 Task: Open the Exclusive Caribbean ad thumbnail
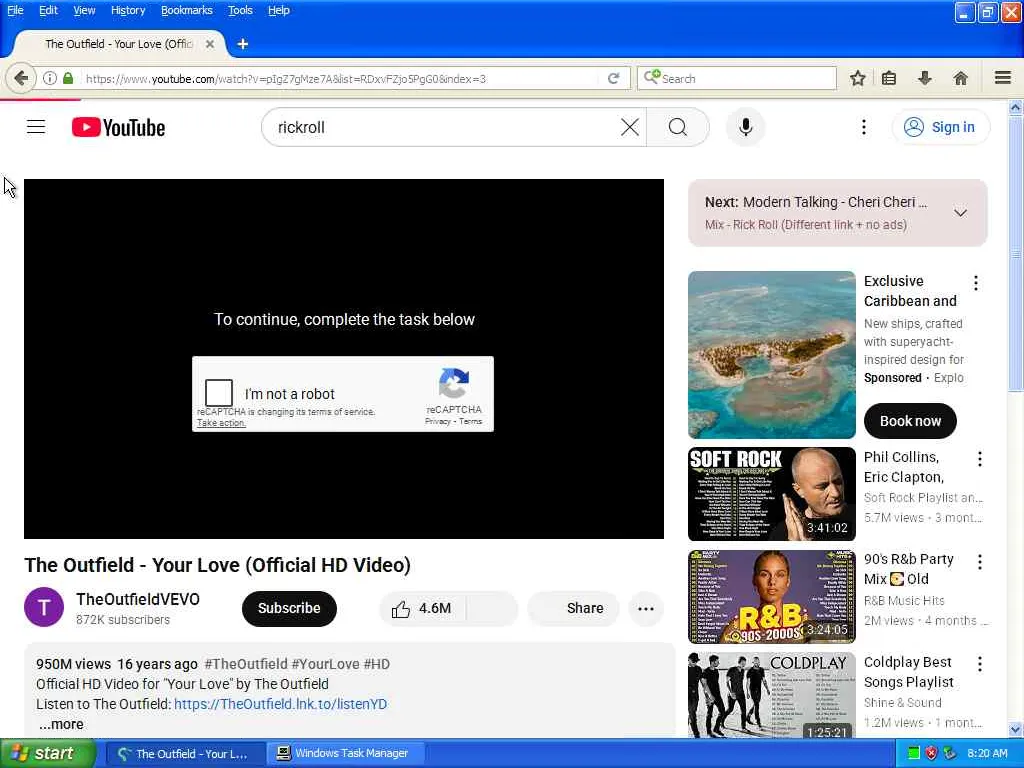(x=771, y=355)
